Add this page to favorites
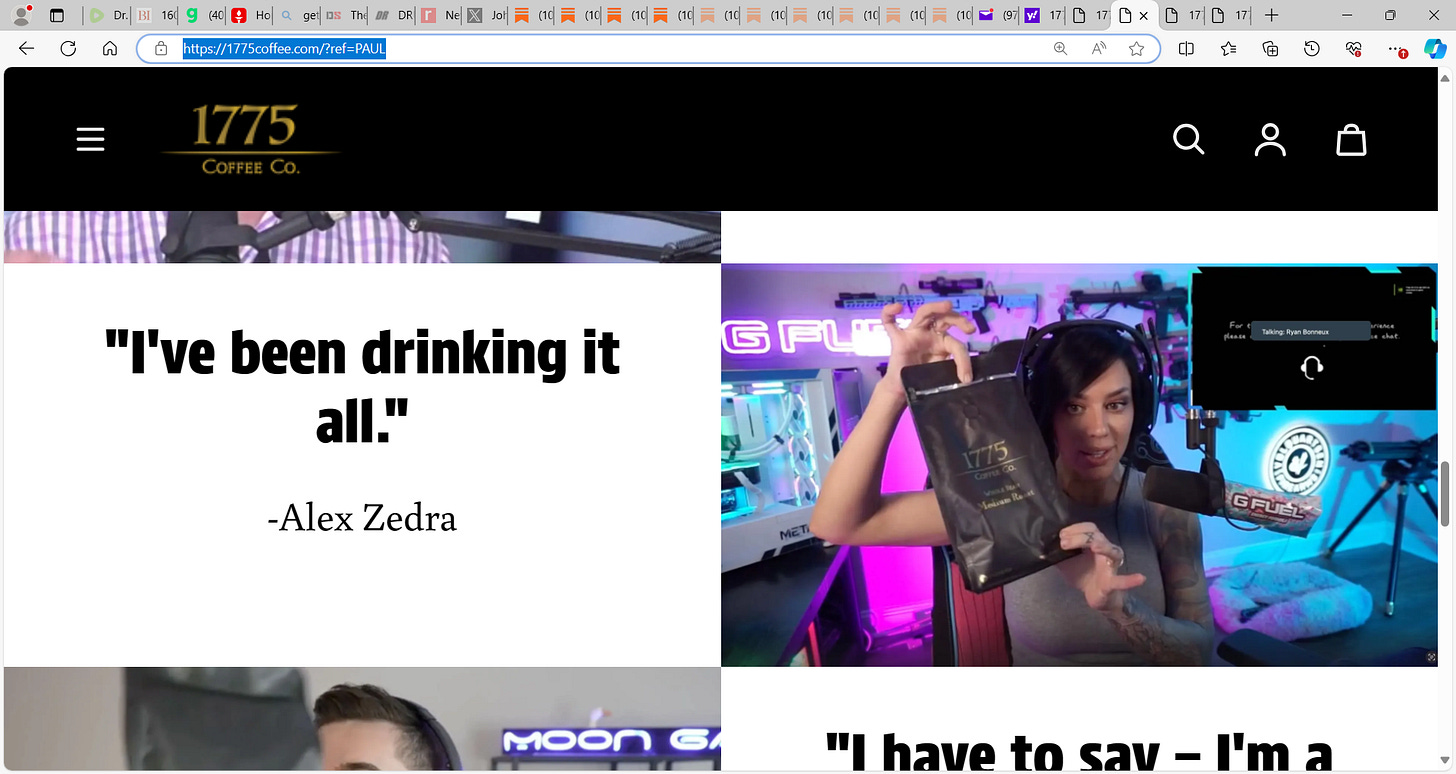Image resolution: width=1456 pixels, height=774 pixels. (1136, 48)
